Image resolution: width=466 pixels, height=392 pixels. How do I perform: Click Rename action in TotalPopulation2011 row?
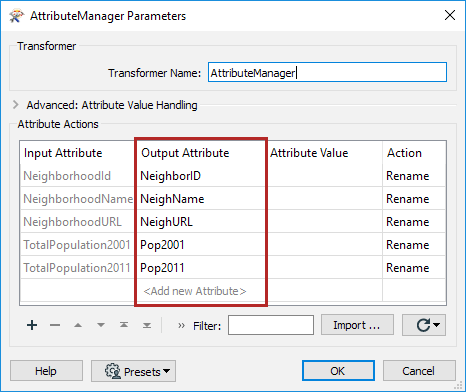[414, 268]
